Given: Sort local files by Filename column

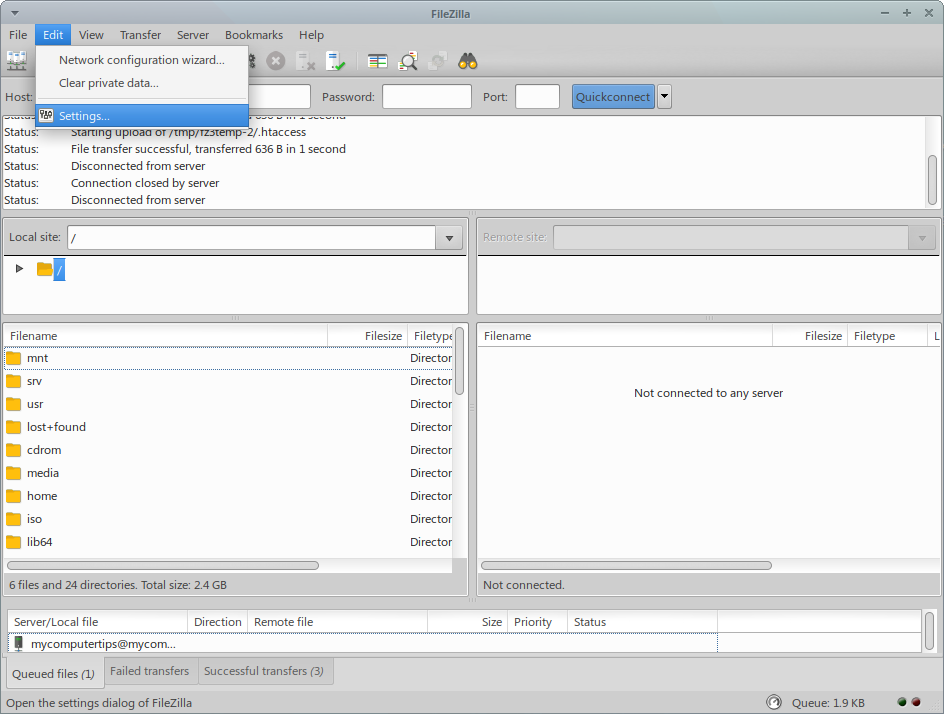Looking at the screenshot, I should point(166,336).
